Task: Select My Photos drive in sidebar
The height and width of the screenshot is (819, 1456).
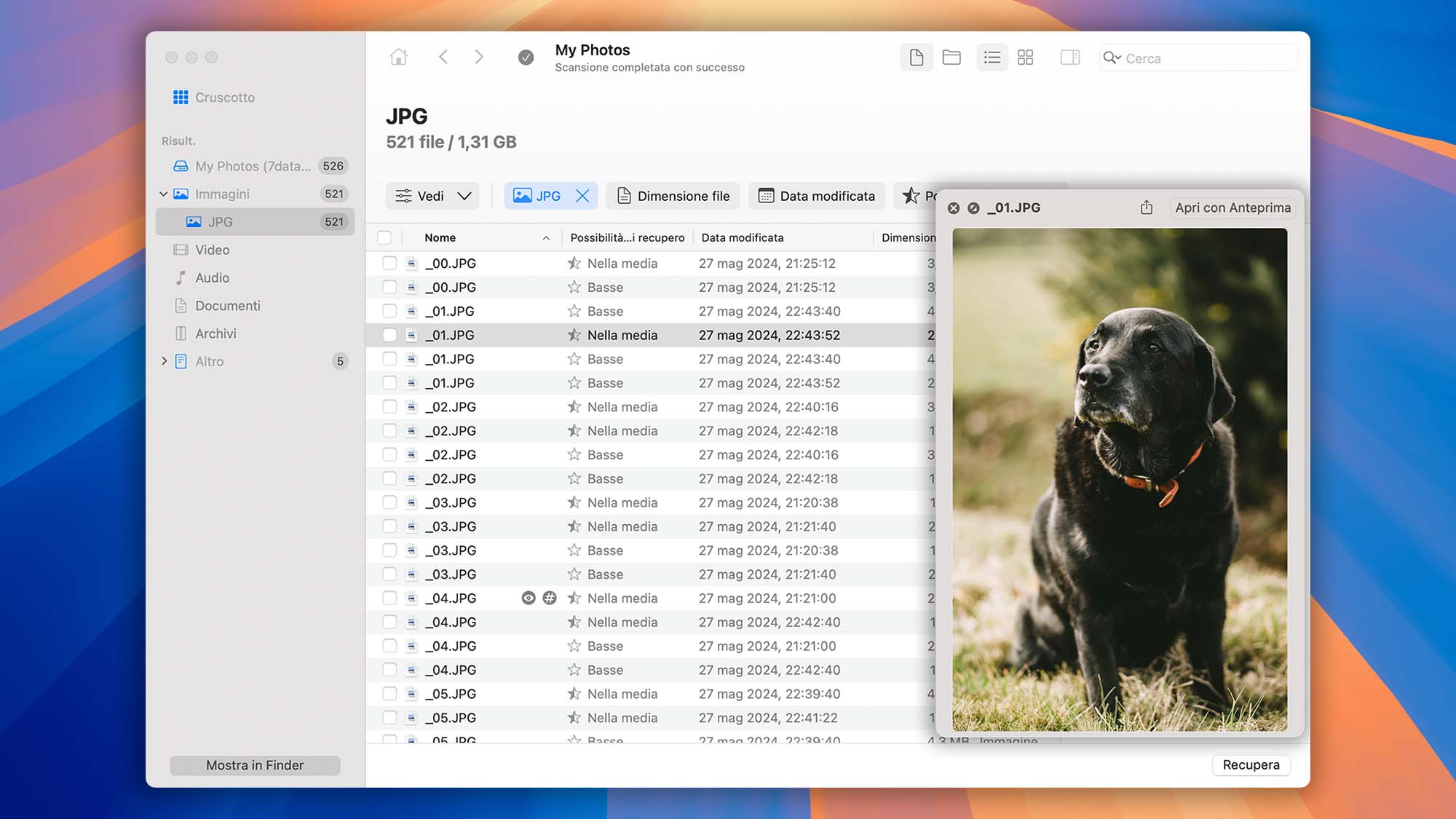Action: tap(254, 166)
